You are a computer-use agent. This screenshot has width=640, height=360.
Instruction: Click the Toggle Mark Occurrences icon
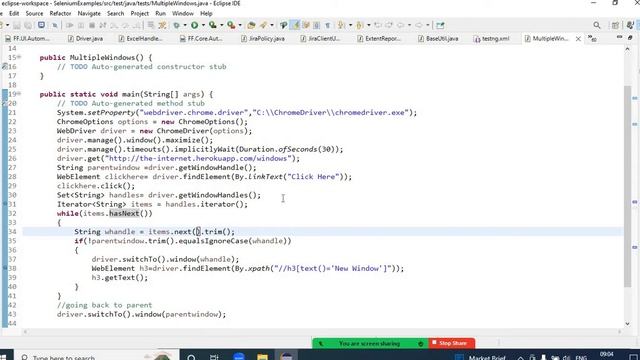[x=294, y=25]
